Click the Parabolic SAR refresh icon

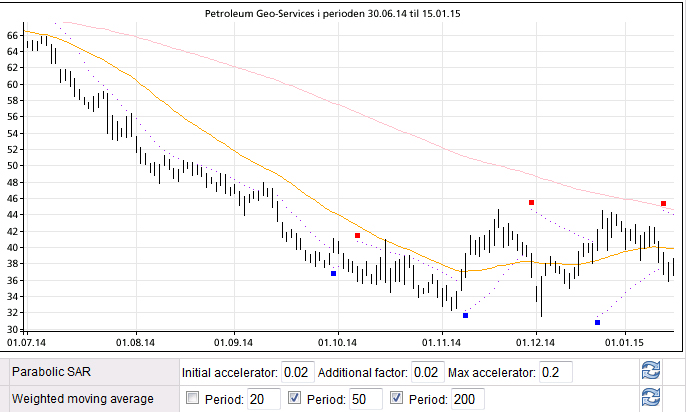(652, 372)
